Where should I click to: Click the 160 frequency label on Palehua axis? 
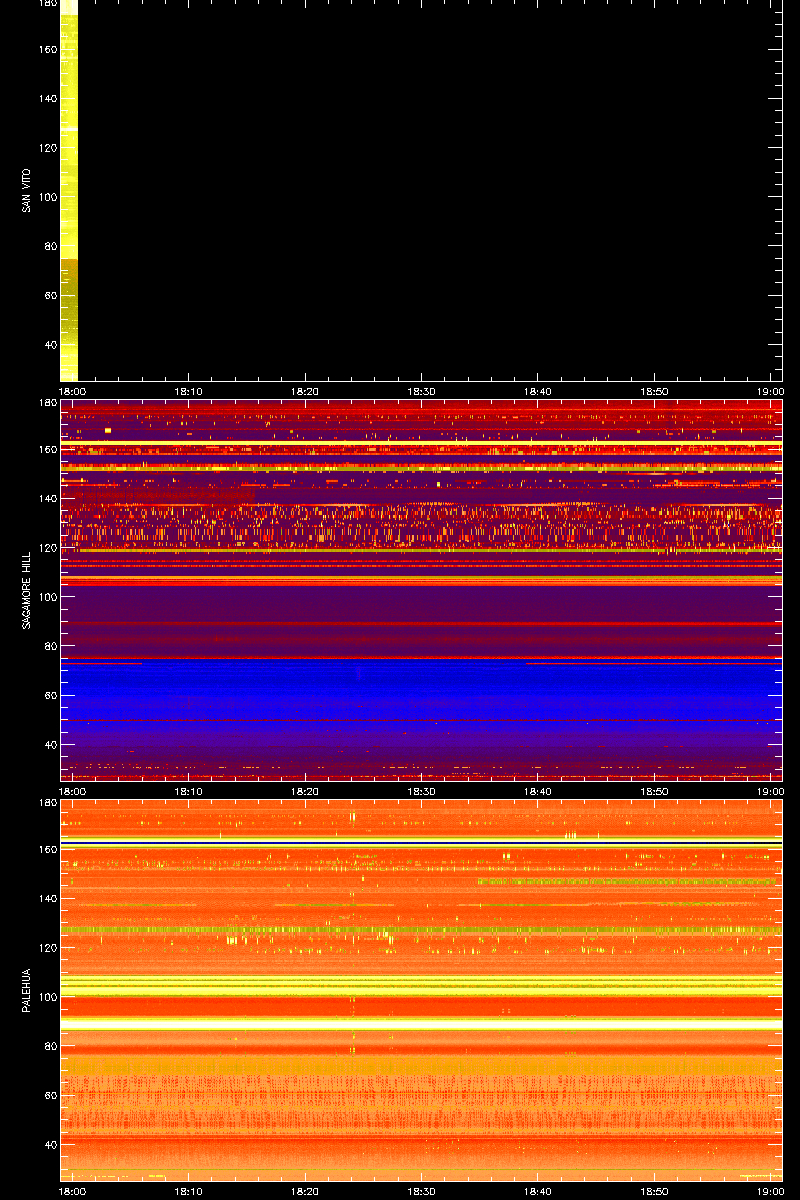coord(47,850)
